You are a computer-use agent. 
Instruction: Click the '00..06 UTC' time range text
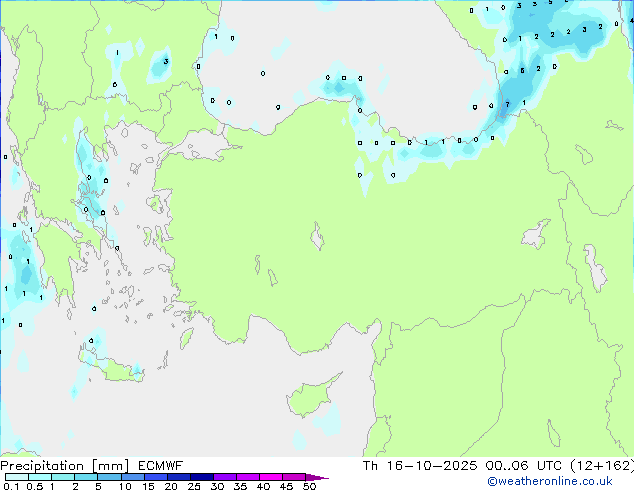coord(524,466)
